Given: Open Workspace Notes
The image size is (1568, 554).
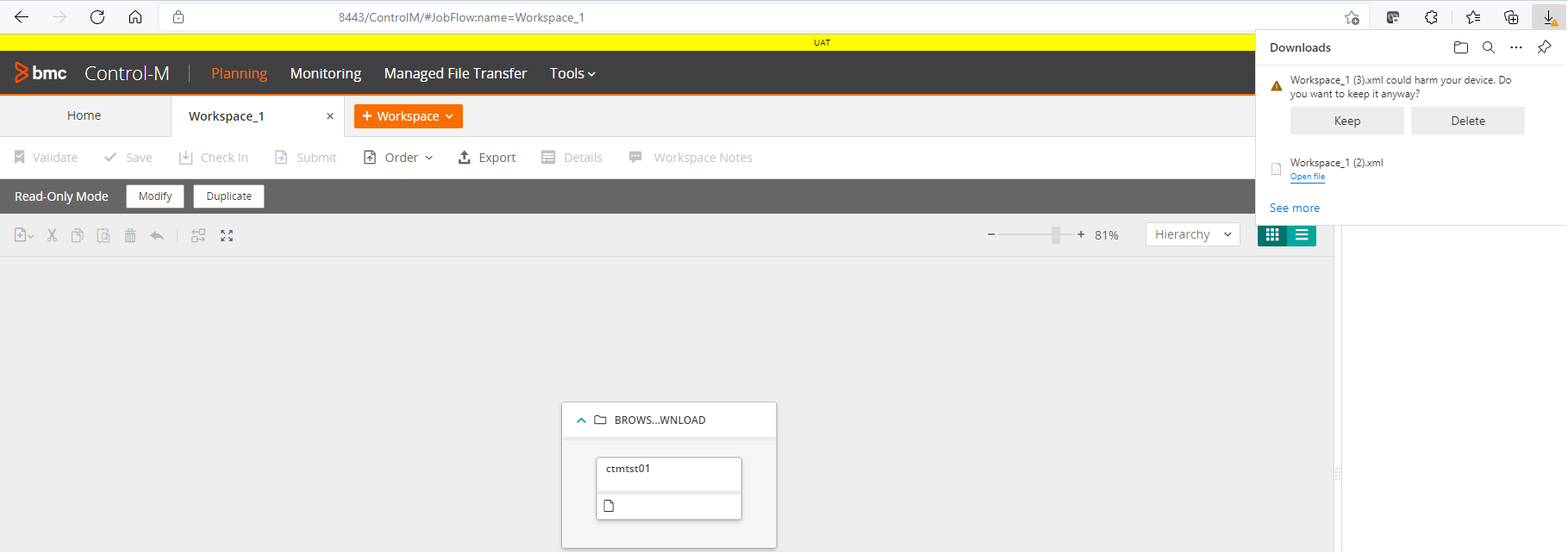Looking at the screenshot, I should (x=690, y=158).
